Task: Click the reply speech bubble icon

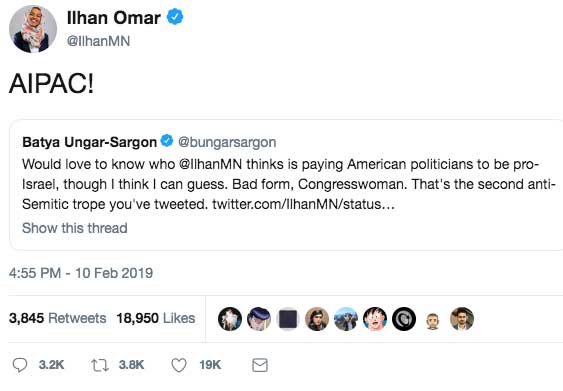Action: click(x=20, y=365)
